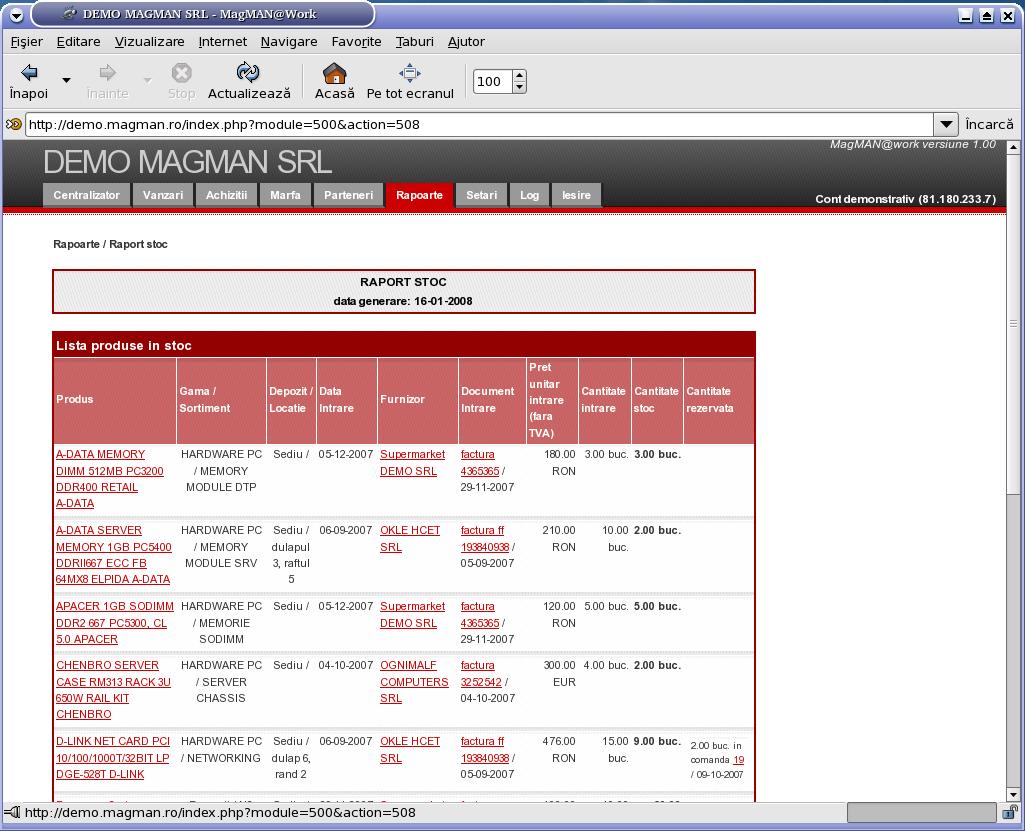Screen dimensions: 1025x831
Task: Open the Navigare menu
Action: coord(289,42)
